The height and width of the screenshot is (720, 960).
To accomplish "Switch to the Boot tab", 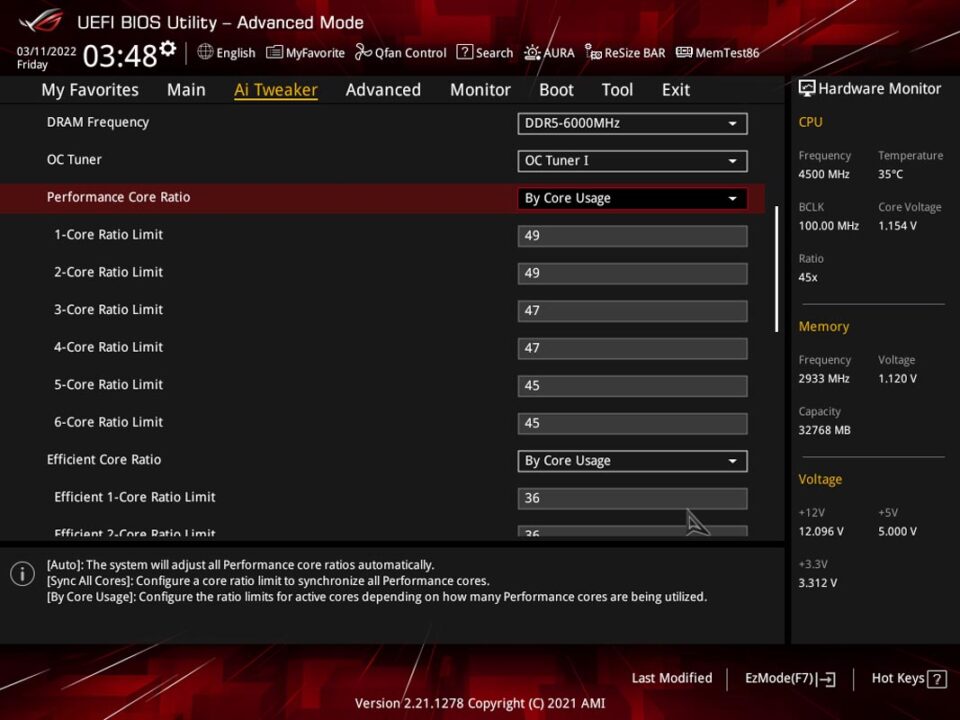I will [x=556, y=90].
